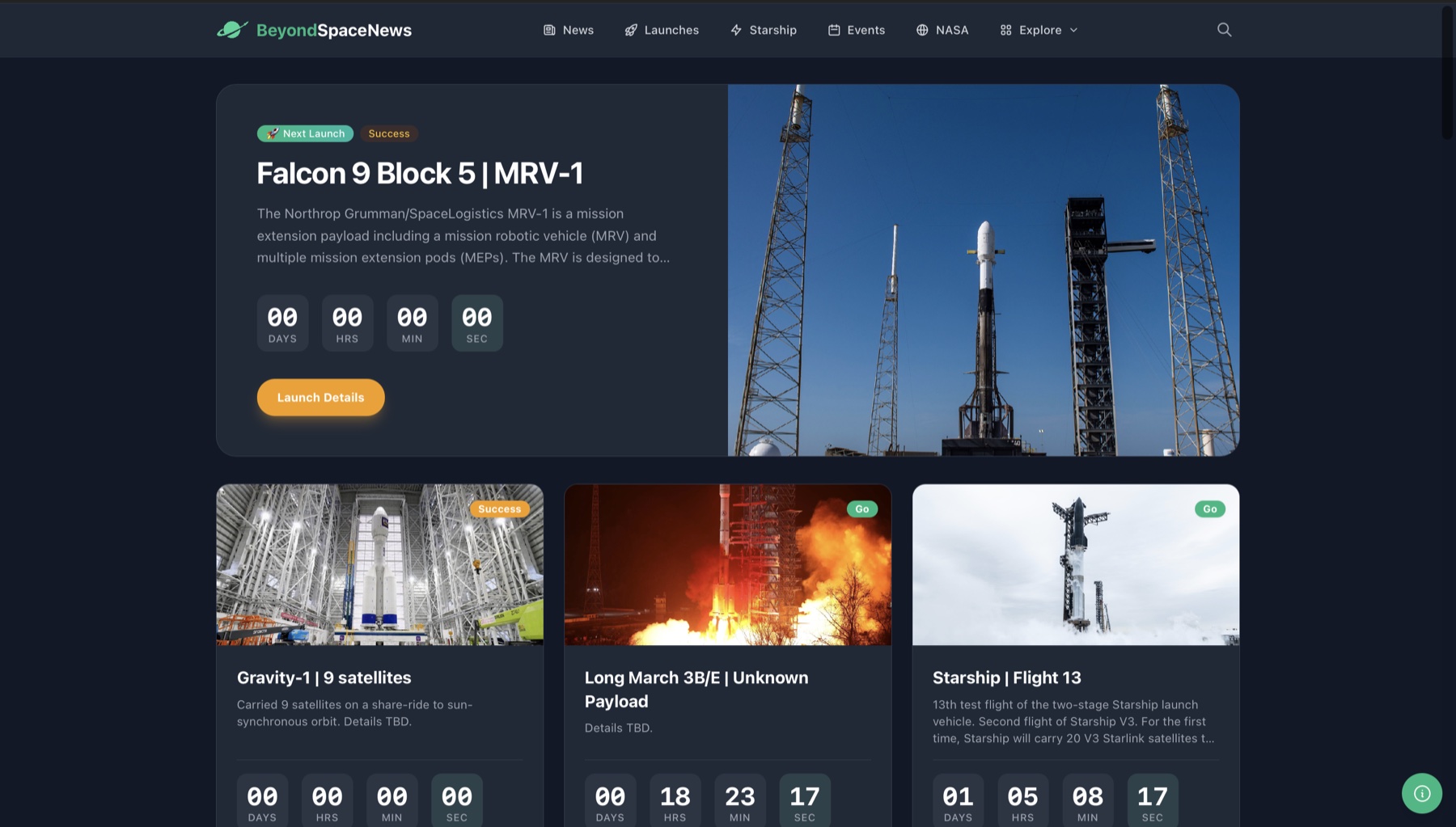Click the page vertical scrollbar thumb
This screenshot has height=827, width=1456.
pos(1447,73)
